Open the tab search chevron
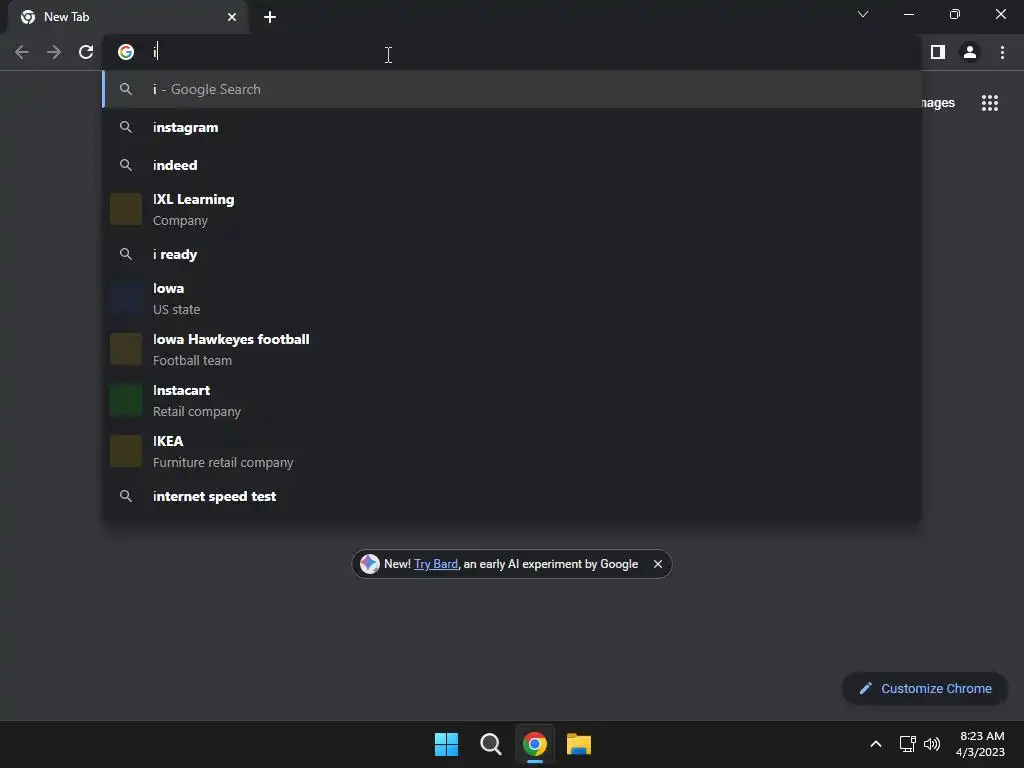 coord(863,14)
